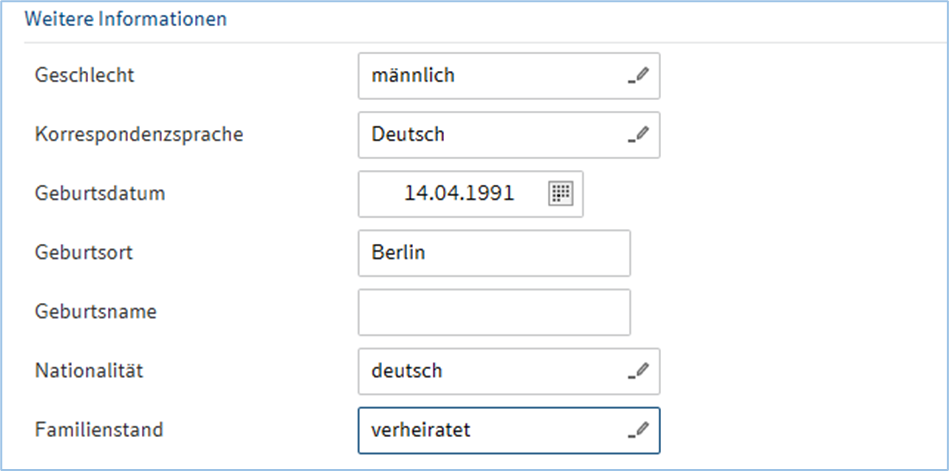Click the Familienstand label

pos(99,430)
